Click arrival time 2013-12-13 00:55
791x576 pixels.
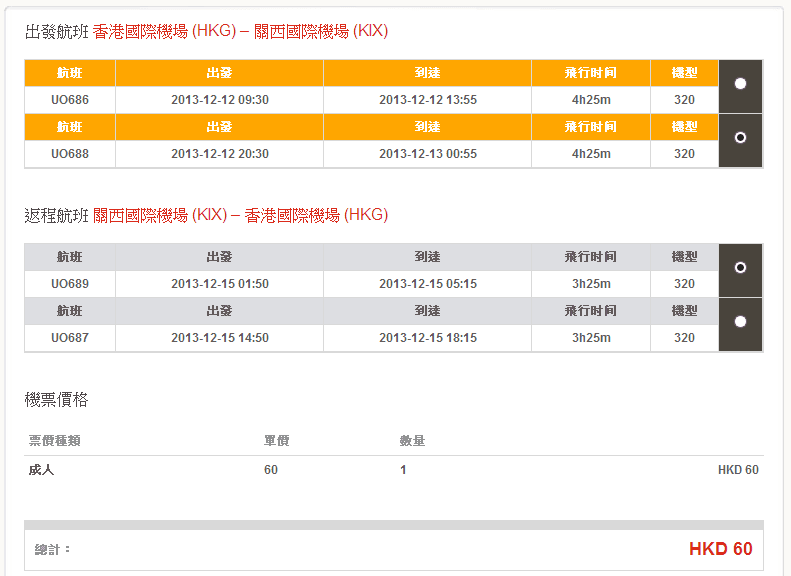pos(428,154)
